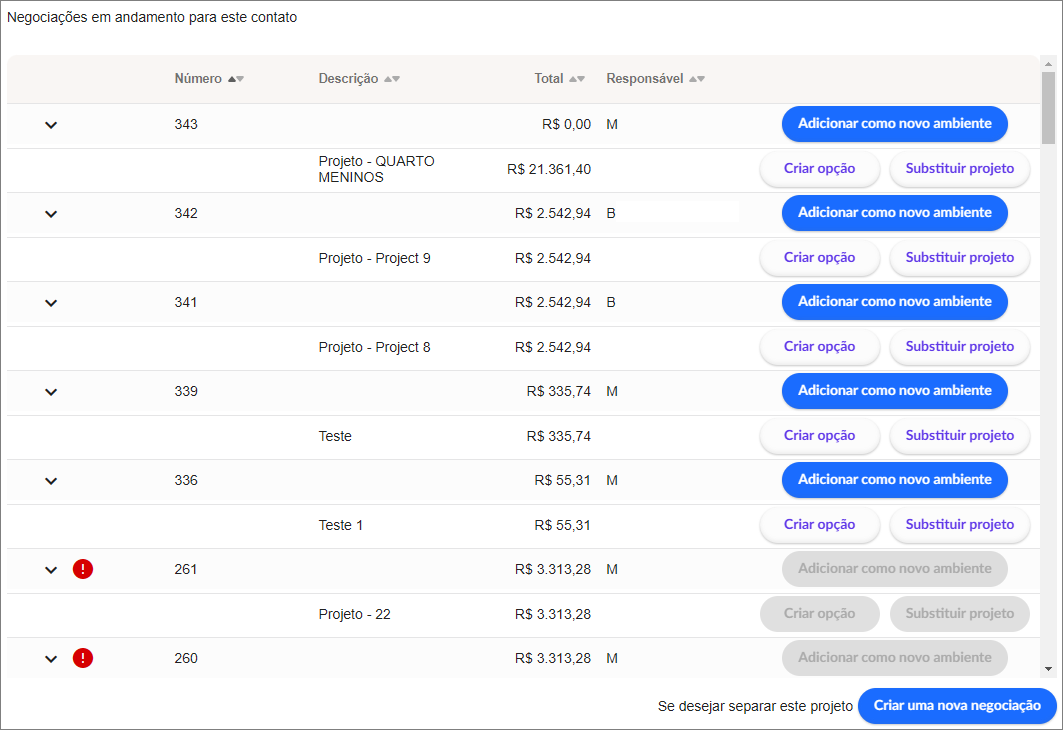Click Adicionar como novo ambiente for 341

coord(894,302)
